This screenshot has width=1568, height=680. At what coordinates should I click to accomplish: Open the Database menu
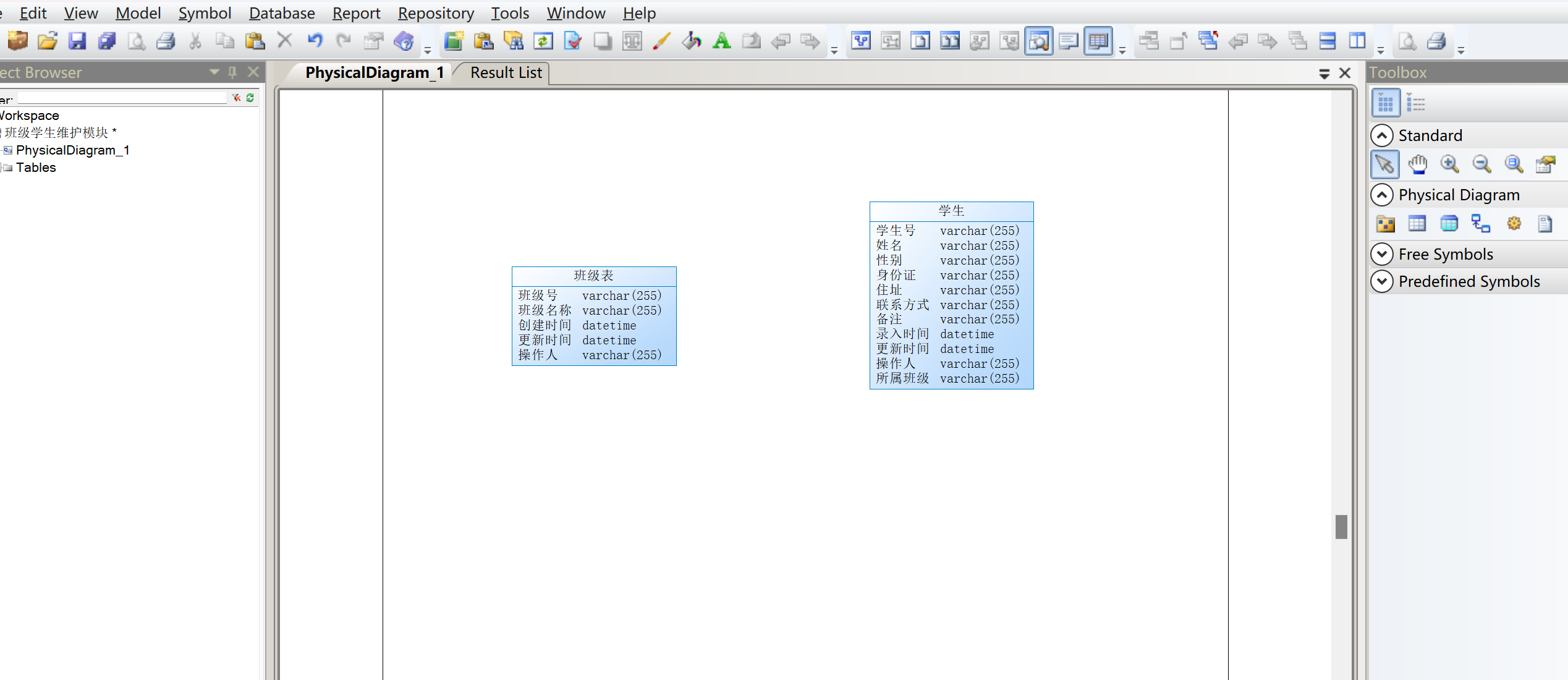tap(281, 13)
